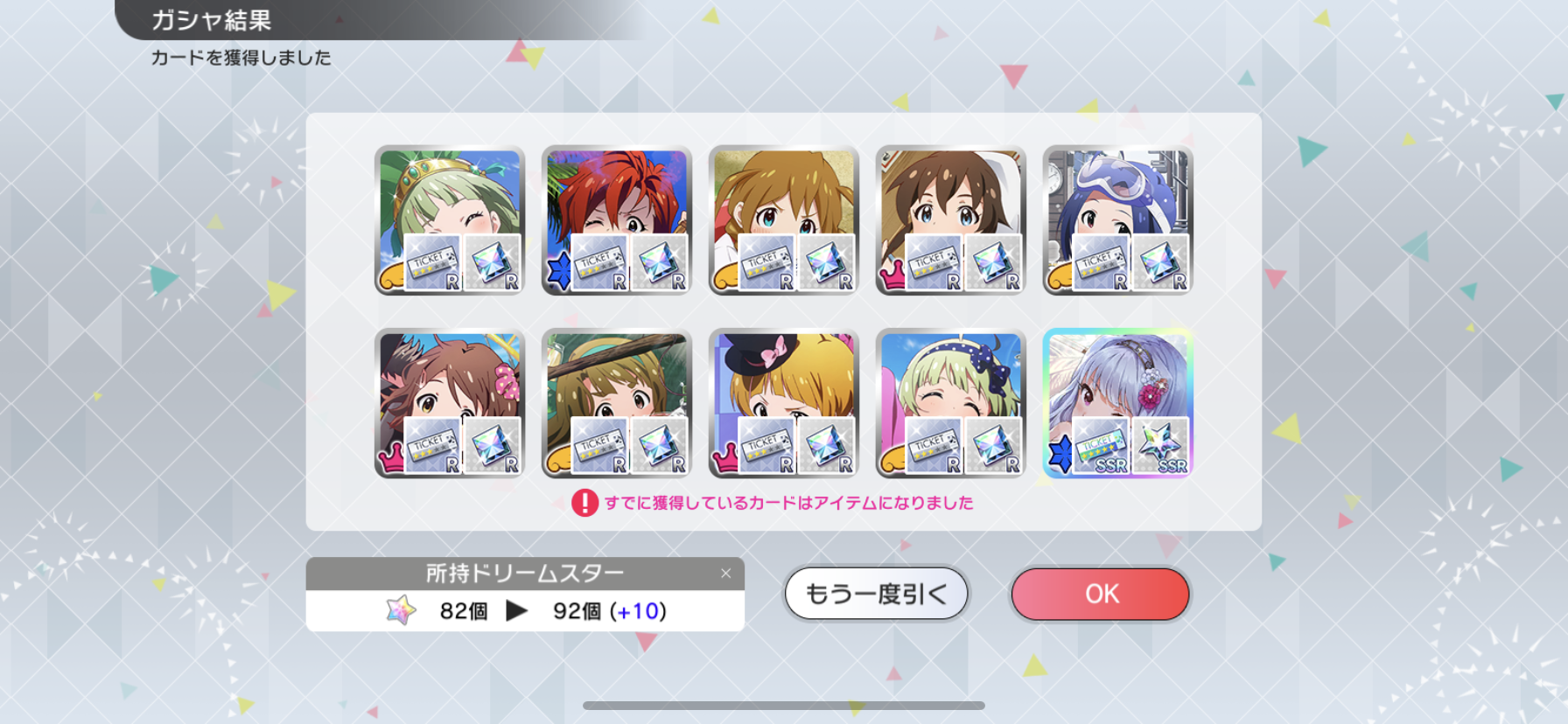Image resolution: width=1568 pixels, height=724 pixels.
Task: Close the 所持ドリームスター panel
Action: pos(725,574)
